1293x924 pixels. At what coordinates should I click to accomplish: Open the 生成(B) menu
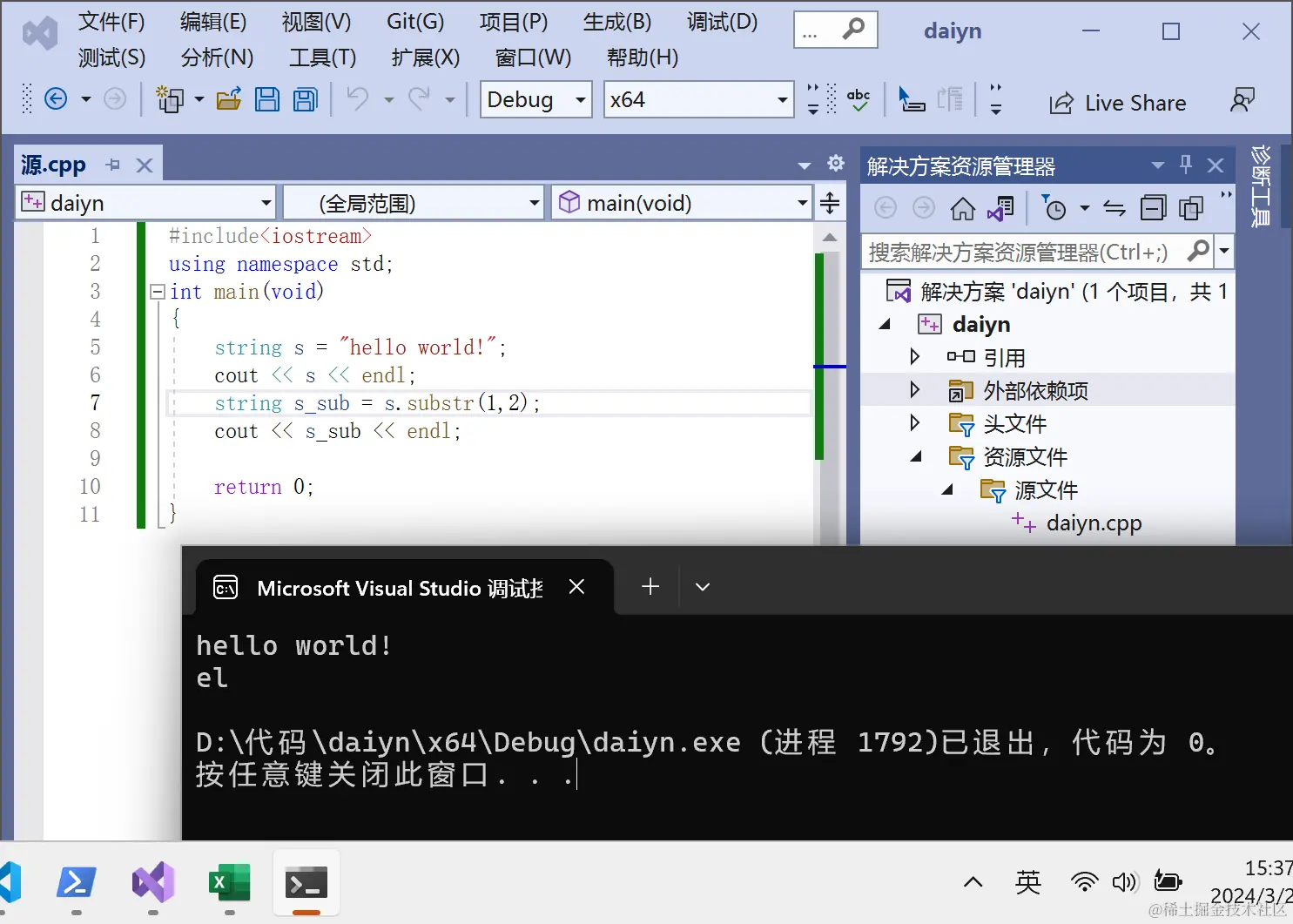tap(617, 22)
